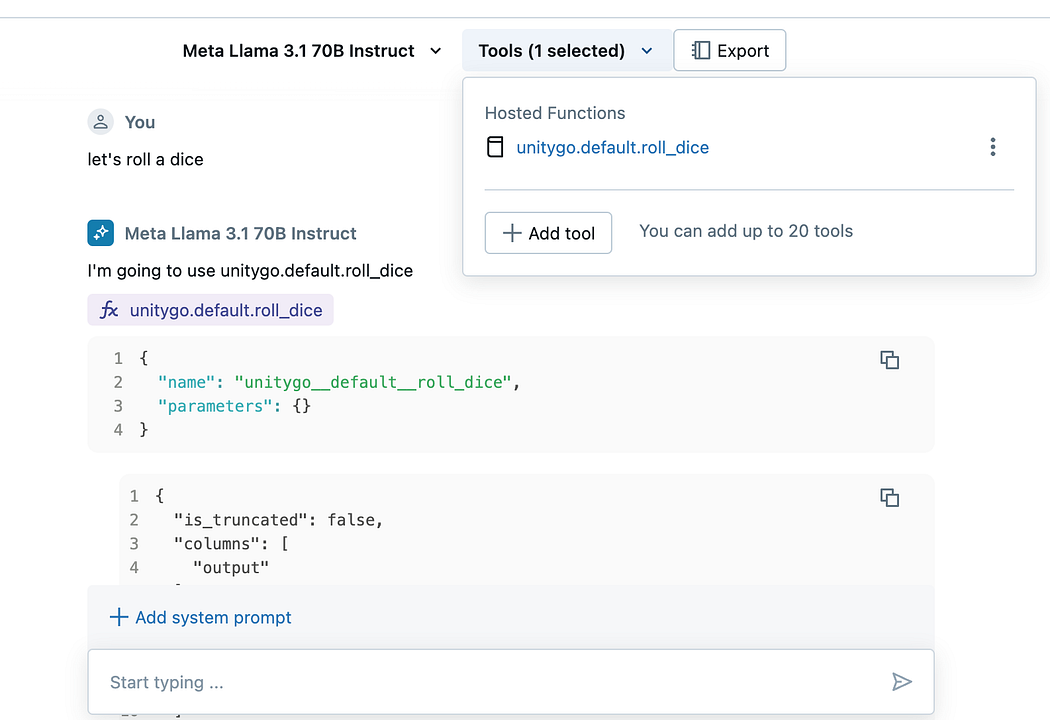
Task: Send the message with the arrow icon
Action: click(901, 682)
